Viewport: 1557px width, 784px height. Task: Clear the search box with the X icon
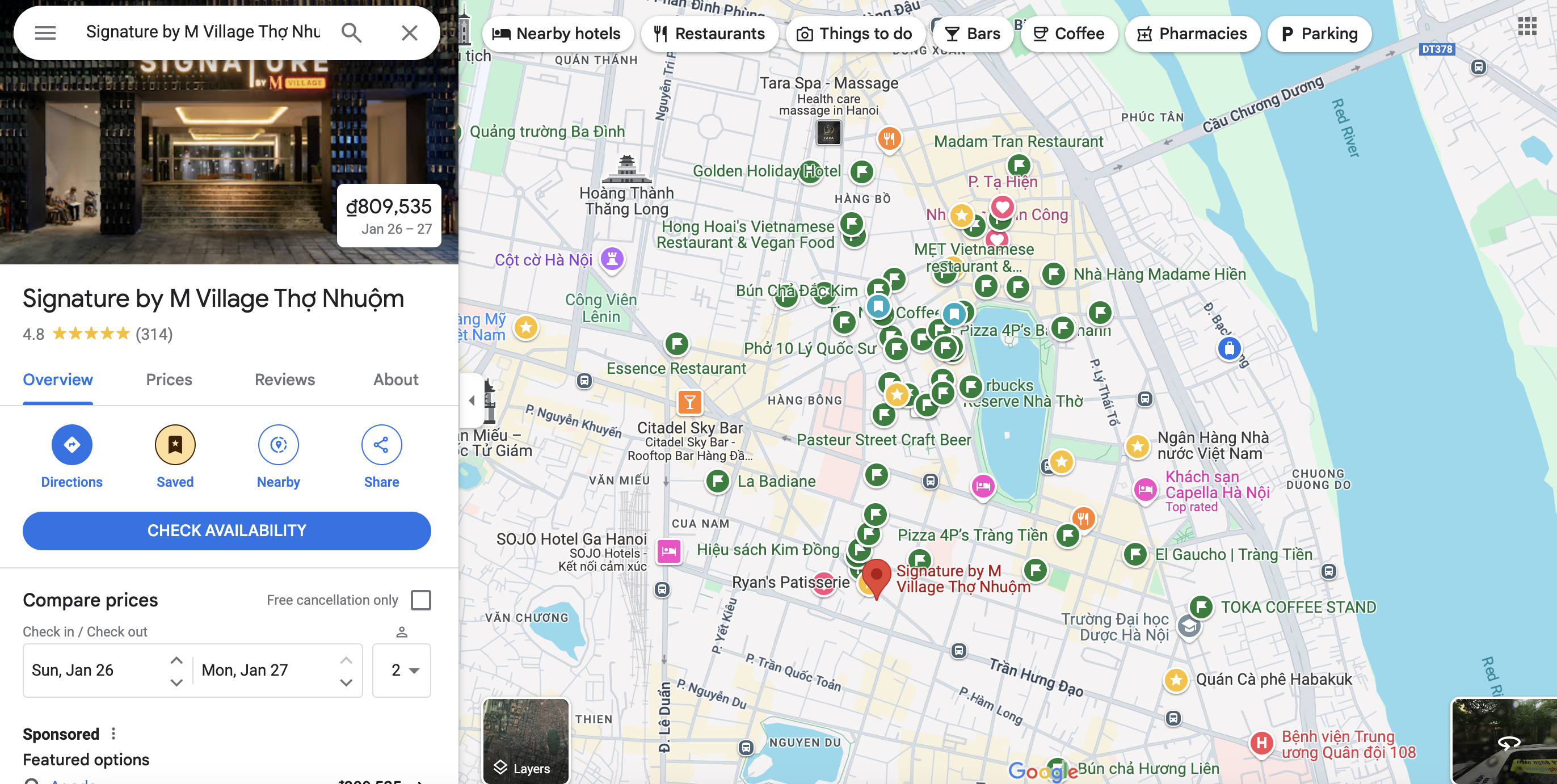(409, 33)
